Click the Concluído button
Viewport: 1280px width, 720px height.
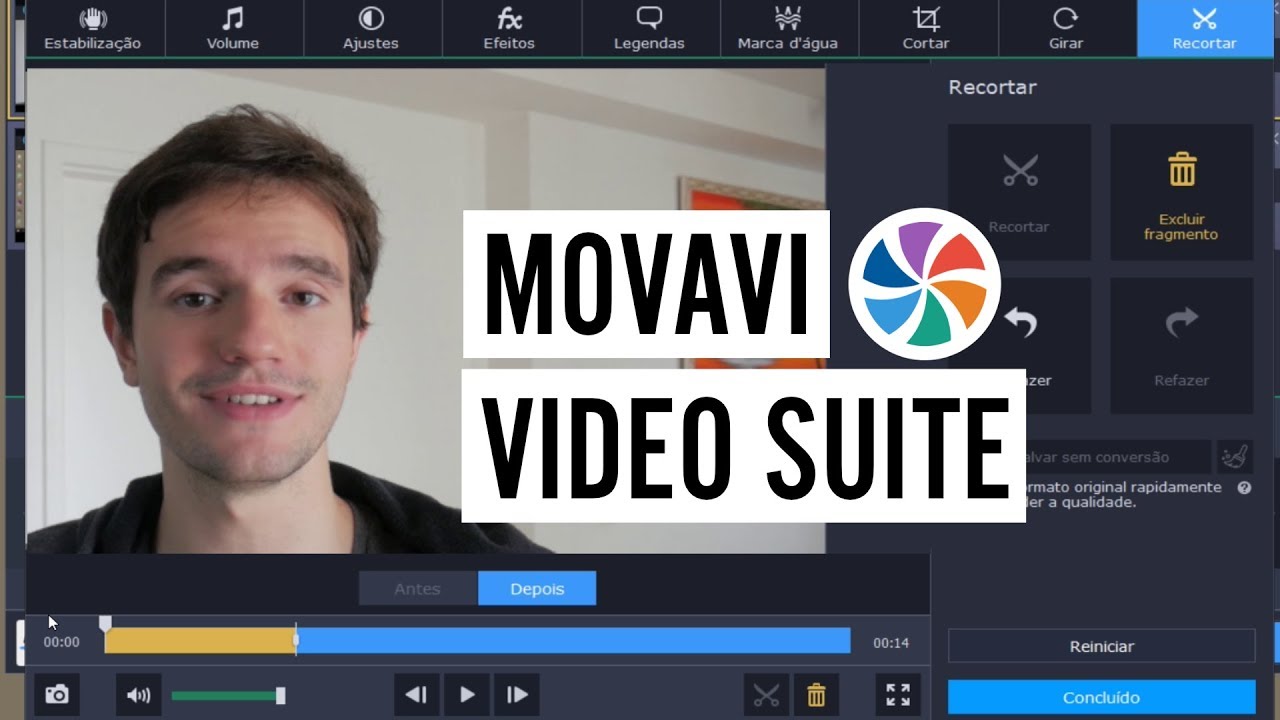1101,697
